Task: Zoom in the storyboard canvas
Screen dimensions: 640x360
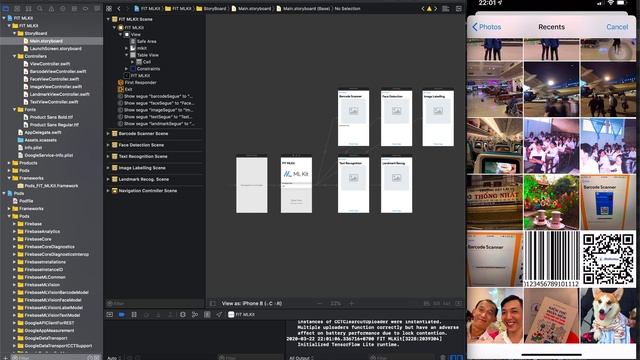Action: (351, 303)
